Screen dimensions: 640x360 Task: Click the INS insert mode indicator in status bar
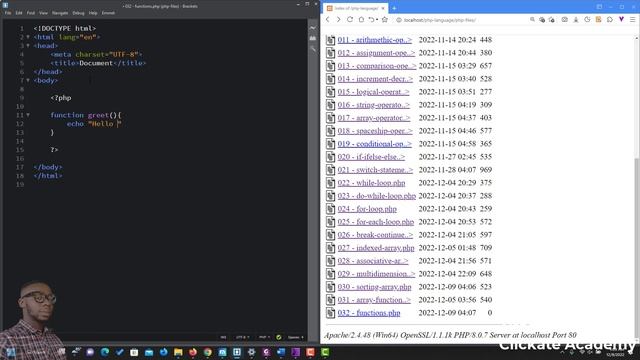click(223, 337)
